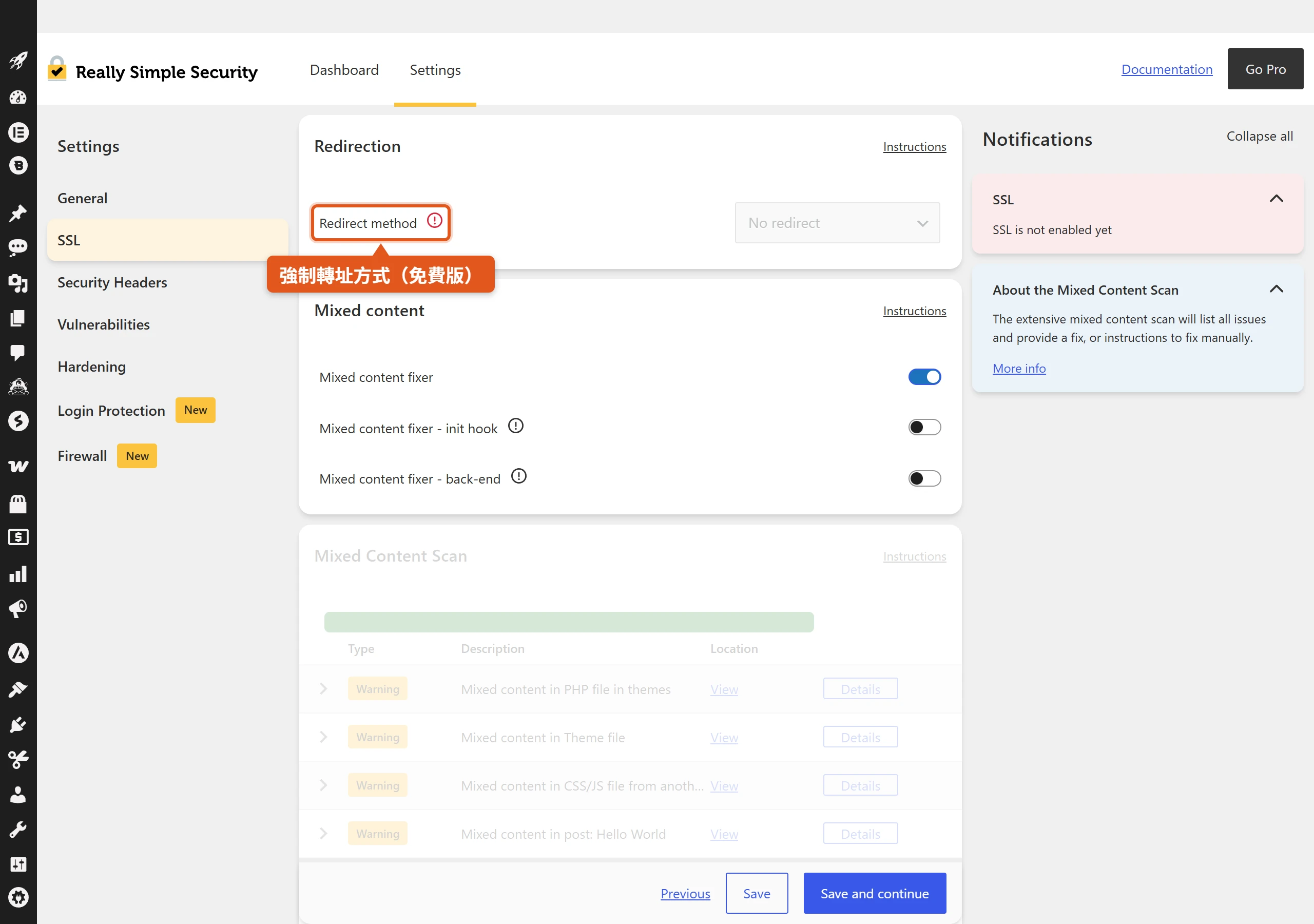The height and width of the screenshot is (924, 1314).
Task: Click the green Mixed Content Scan progress bar
Action: (x=568, y=622)
